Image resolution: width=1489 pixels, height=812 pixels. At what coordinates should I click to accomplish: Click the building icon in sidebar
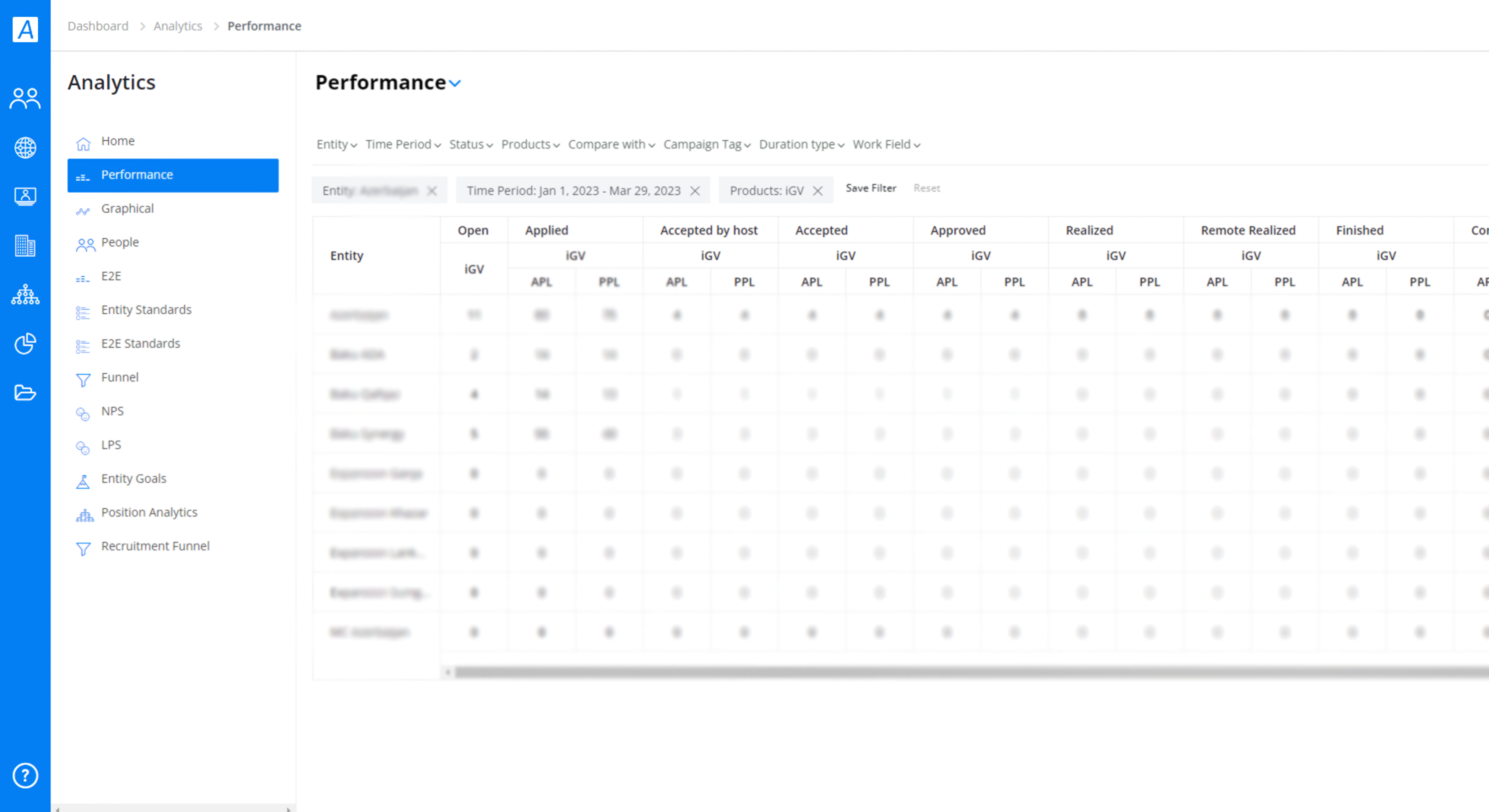(25, 246)
